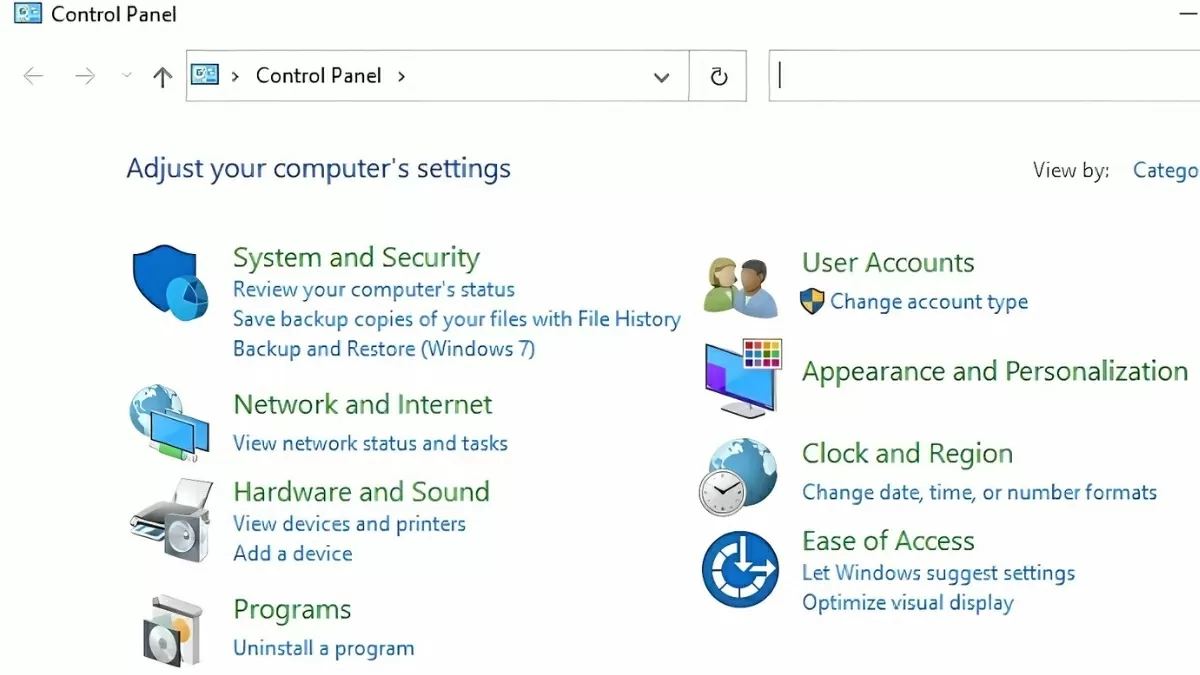Screen dimensions: 1200x675
Task: Expand the chevron after Control Panel breadcrumb
Action: coord(402,76)
